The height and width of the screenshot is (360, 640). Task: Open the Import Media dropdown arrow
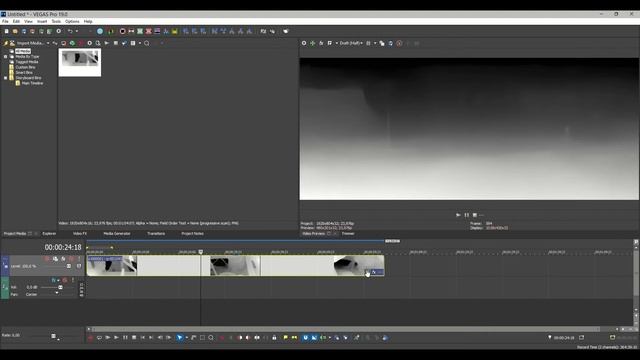coord(48,43)
